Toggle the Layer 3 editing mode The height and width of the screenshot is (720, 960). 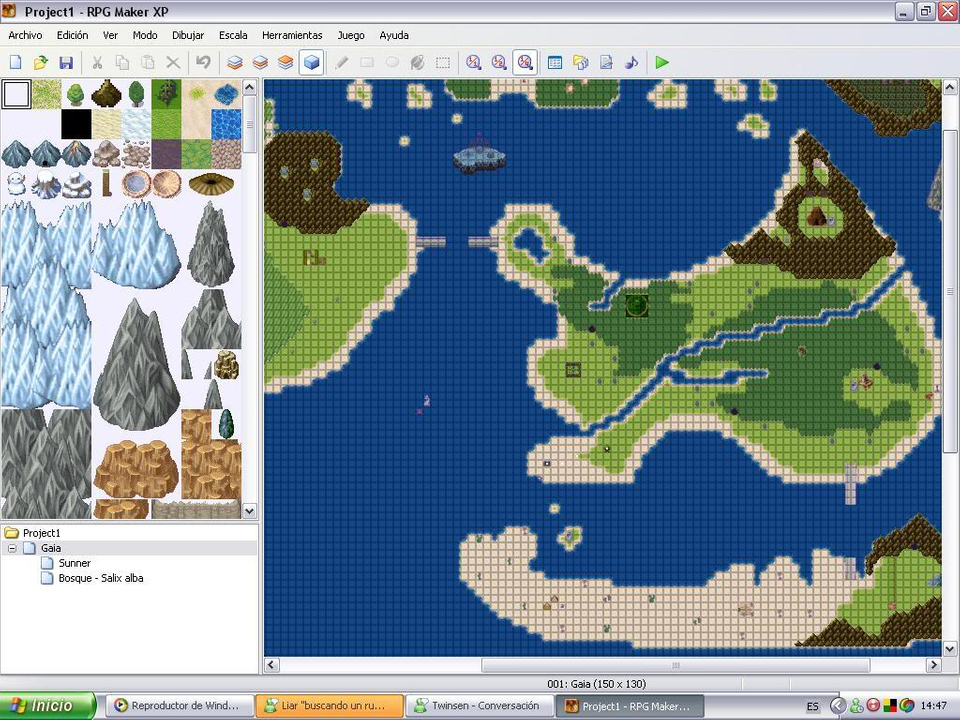tap(286, 62)
